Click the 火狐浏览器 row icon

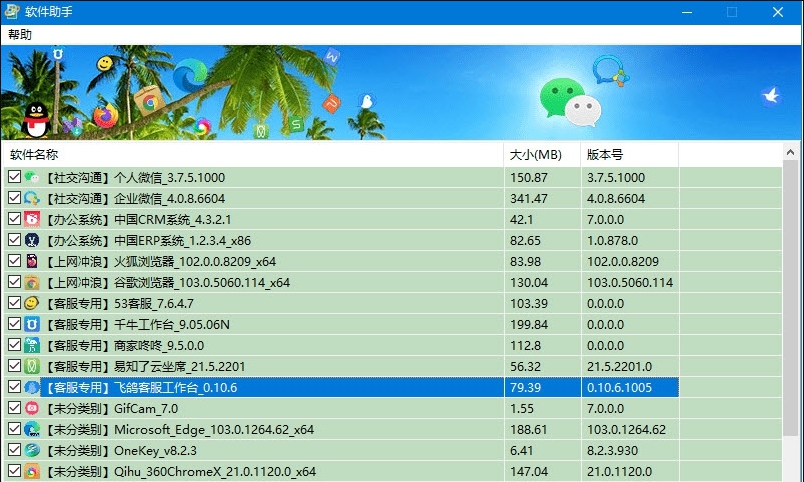point(32,262)
